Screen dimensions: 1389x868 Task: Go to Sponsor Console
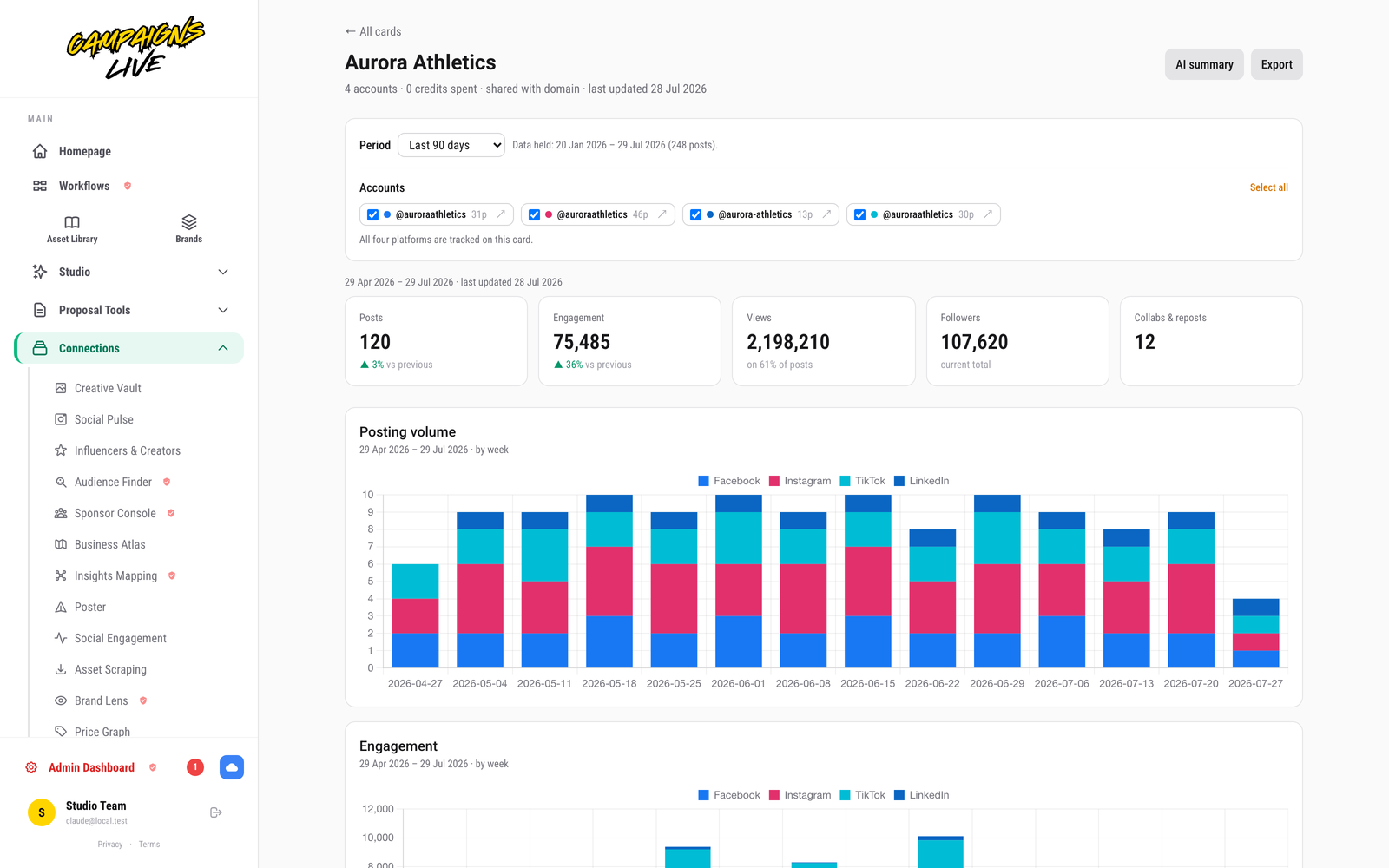(115, 513)
